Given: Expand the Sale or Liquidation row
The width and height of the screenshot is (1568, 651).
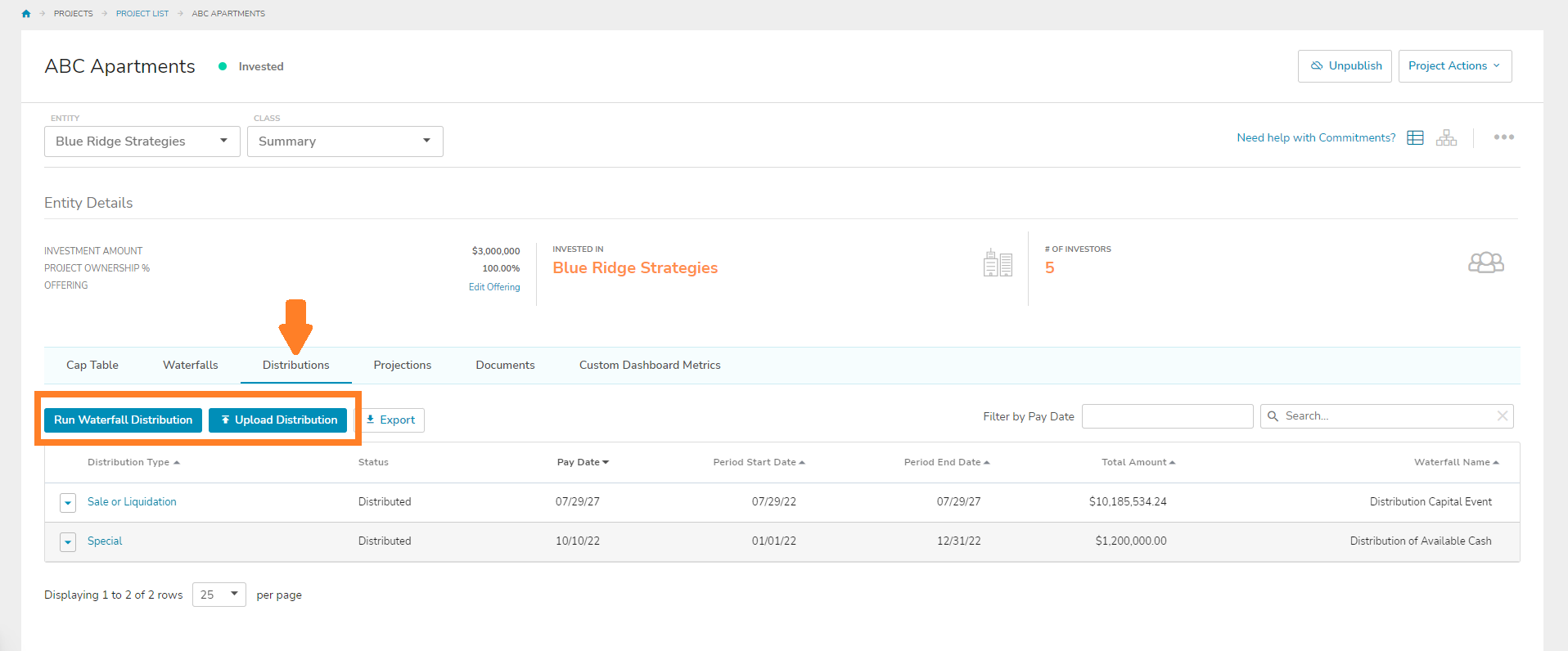Looking at the screenshot, I should (68, 502).
